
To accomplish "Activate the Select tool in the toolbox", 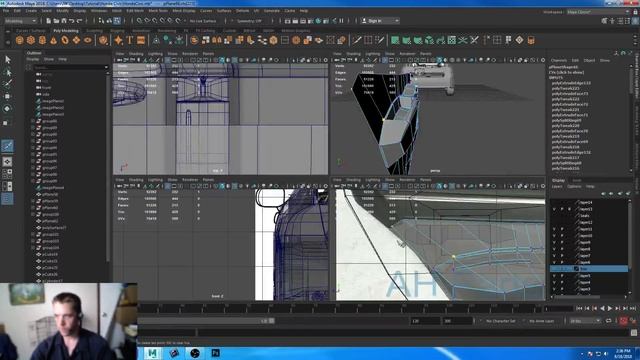I will tap(7, 60).
